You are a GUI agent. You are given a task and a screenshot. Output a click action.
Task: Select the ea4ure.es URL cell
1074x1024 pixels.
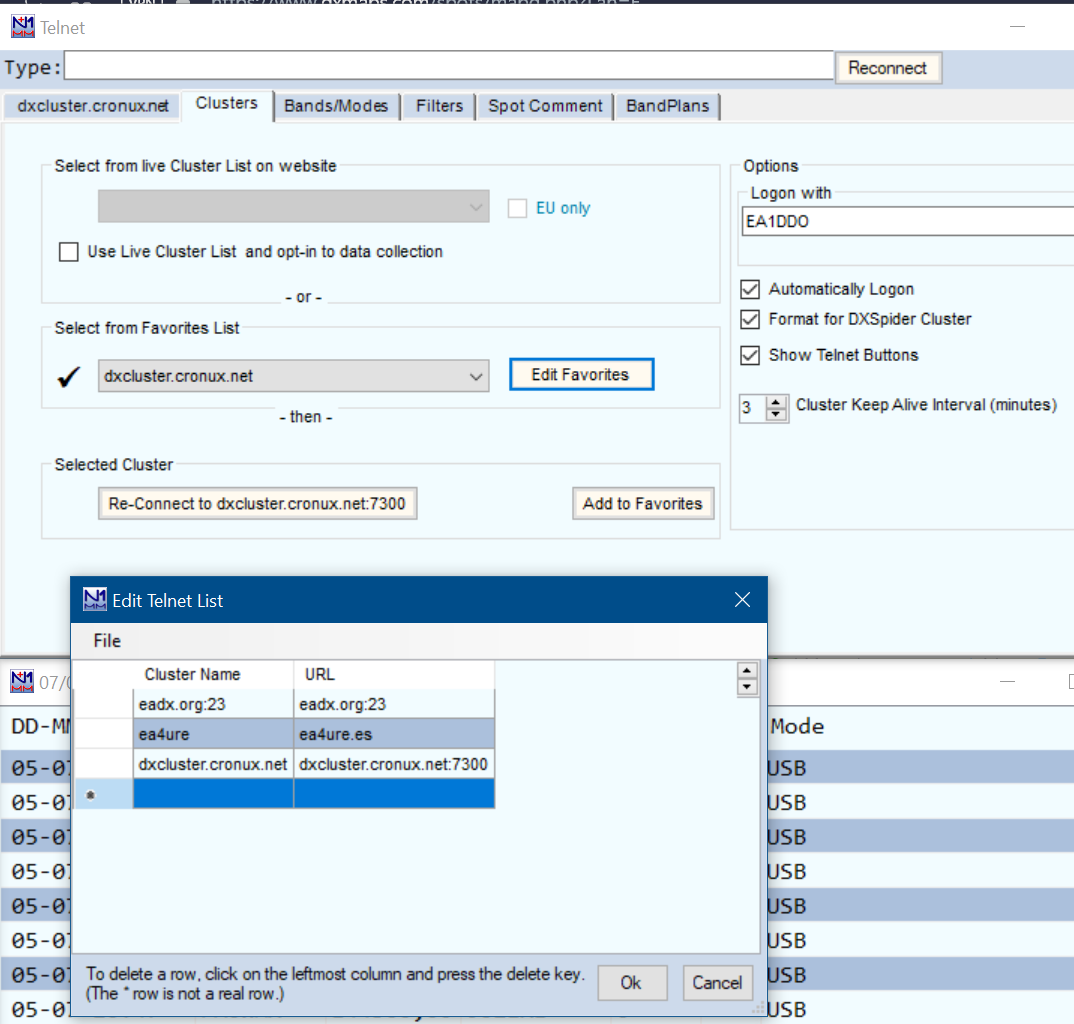coord(394,734)
